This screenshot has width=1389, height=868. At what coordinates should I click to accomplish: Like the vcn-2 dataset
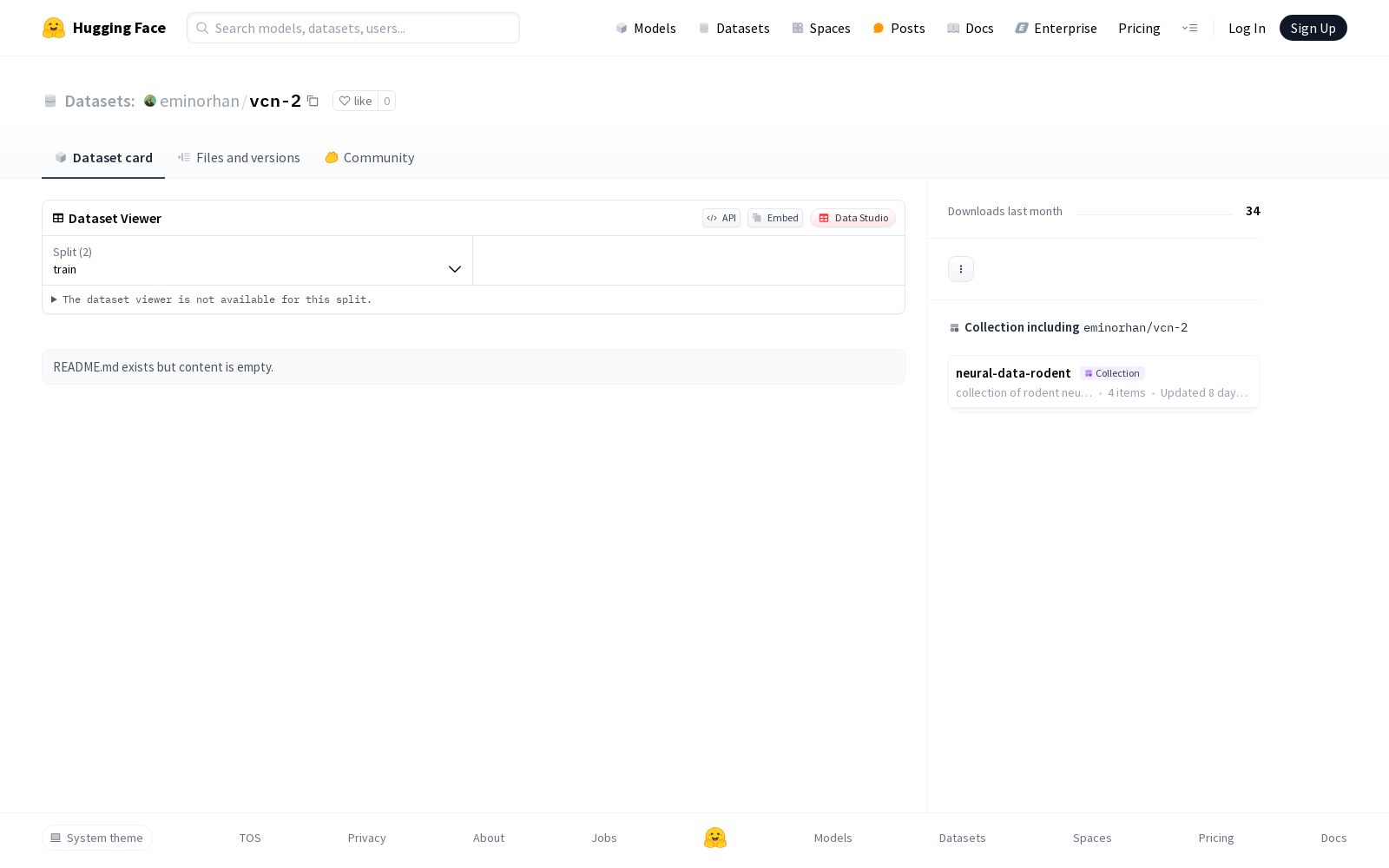[355, 101]
